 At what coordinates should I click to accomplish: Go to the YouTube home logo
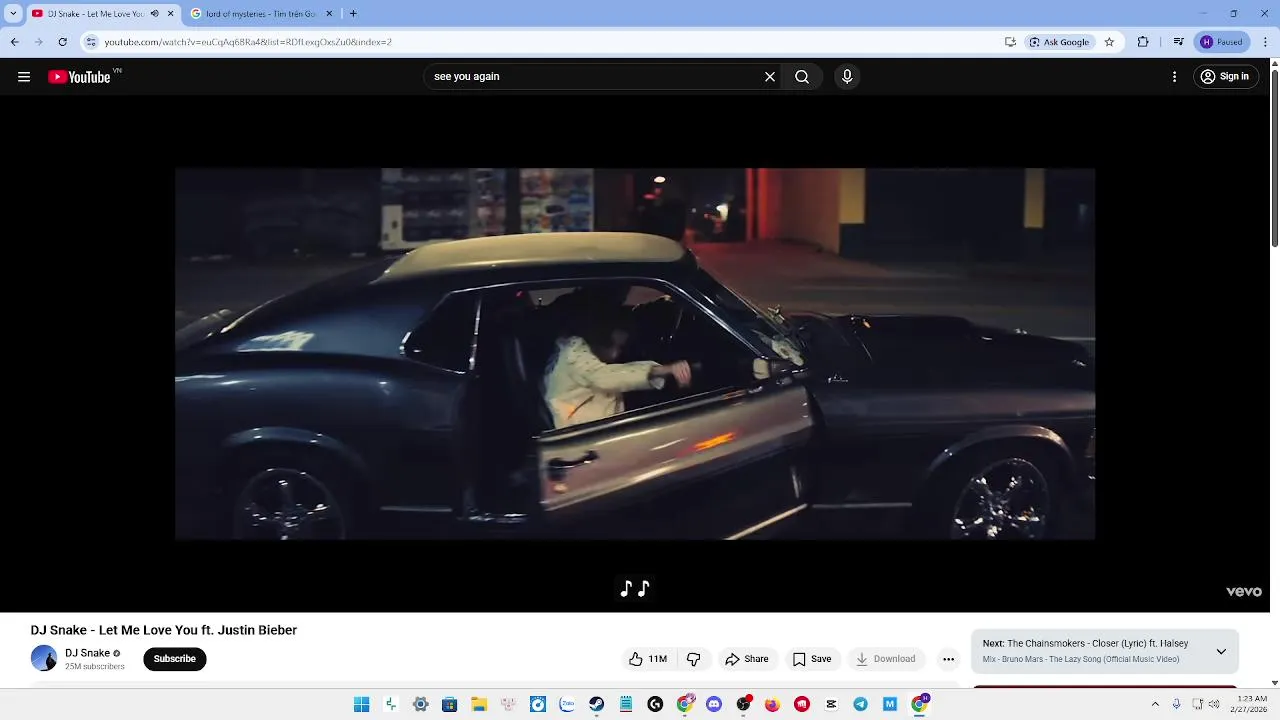pos(80,77)
